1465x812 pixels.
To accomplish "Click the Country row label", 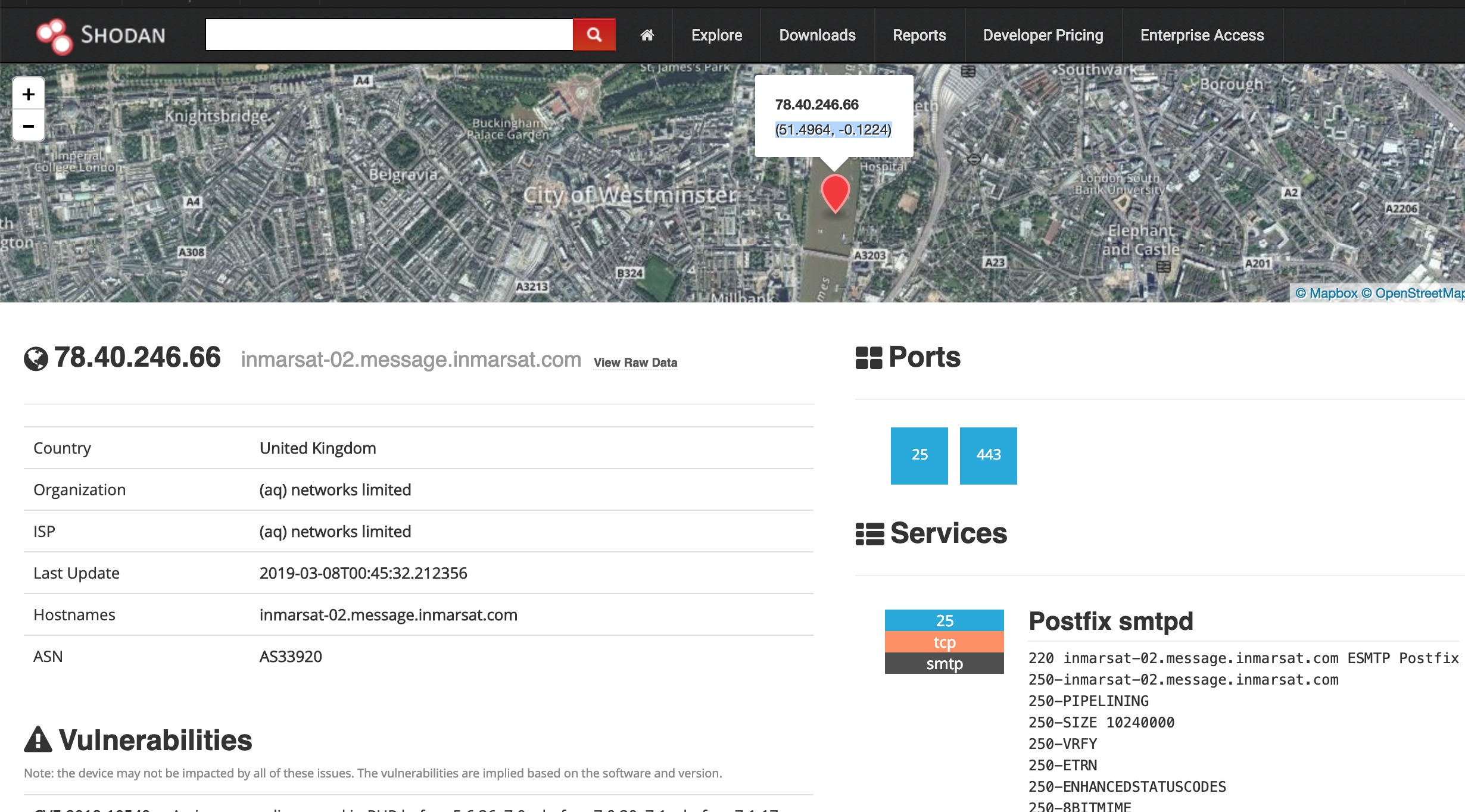I will point(63,448).
